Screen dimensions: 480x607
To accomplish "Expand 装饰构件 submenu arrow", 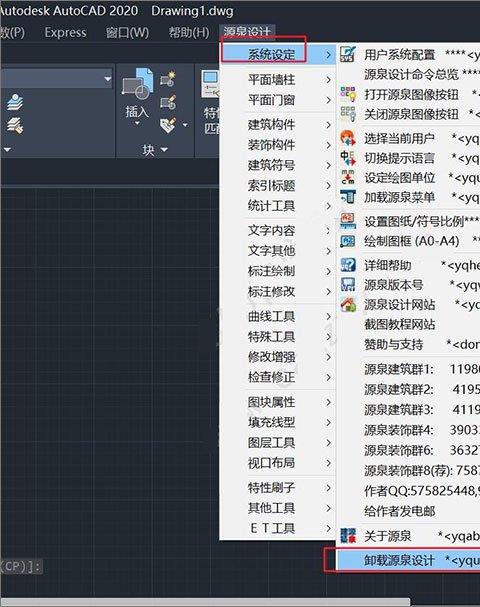I will point(328,145).
